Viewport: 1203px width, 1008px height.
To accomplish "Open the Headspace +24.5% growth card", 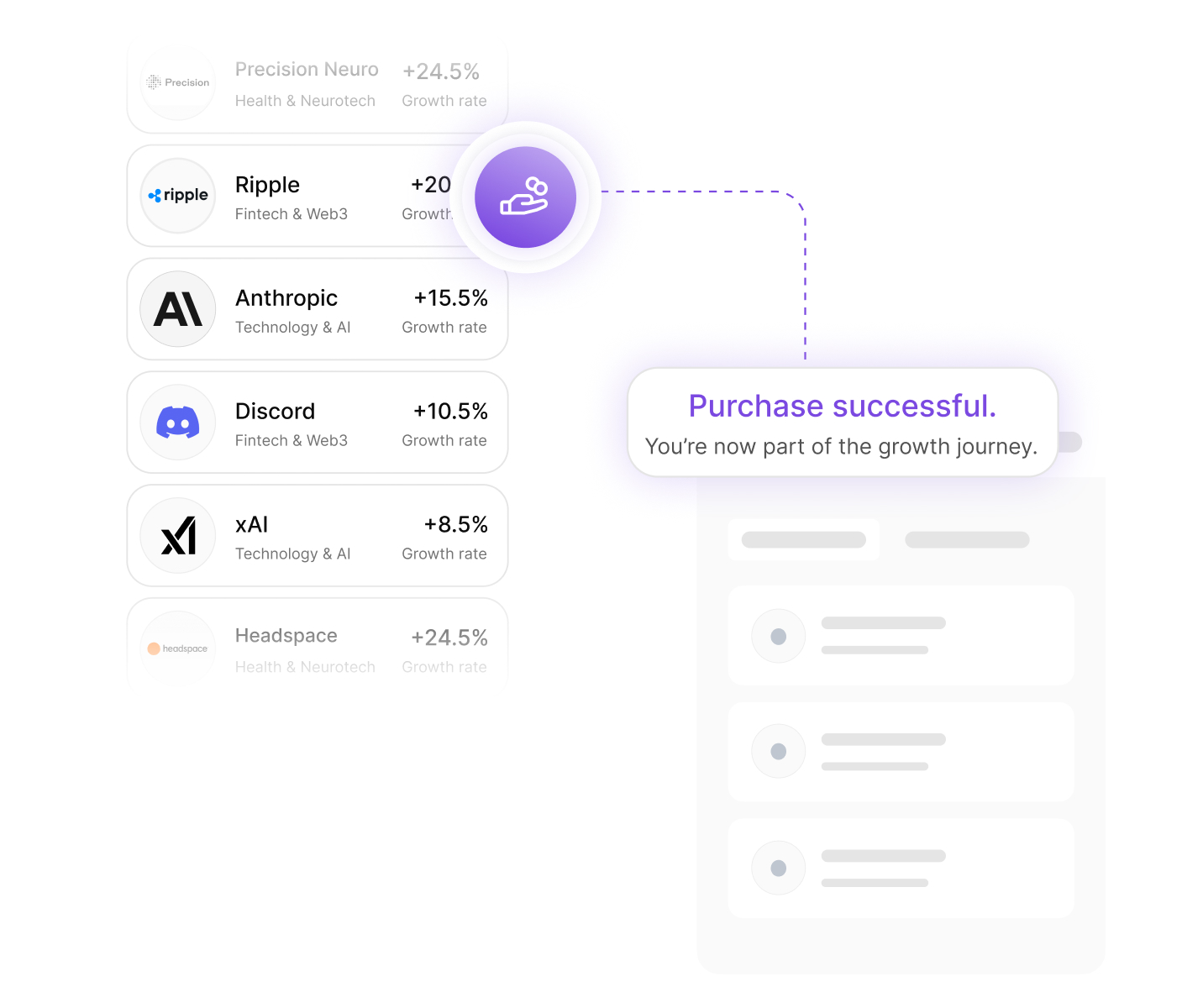I will 318,647.
